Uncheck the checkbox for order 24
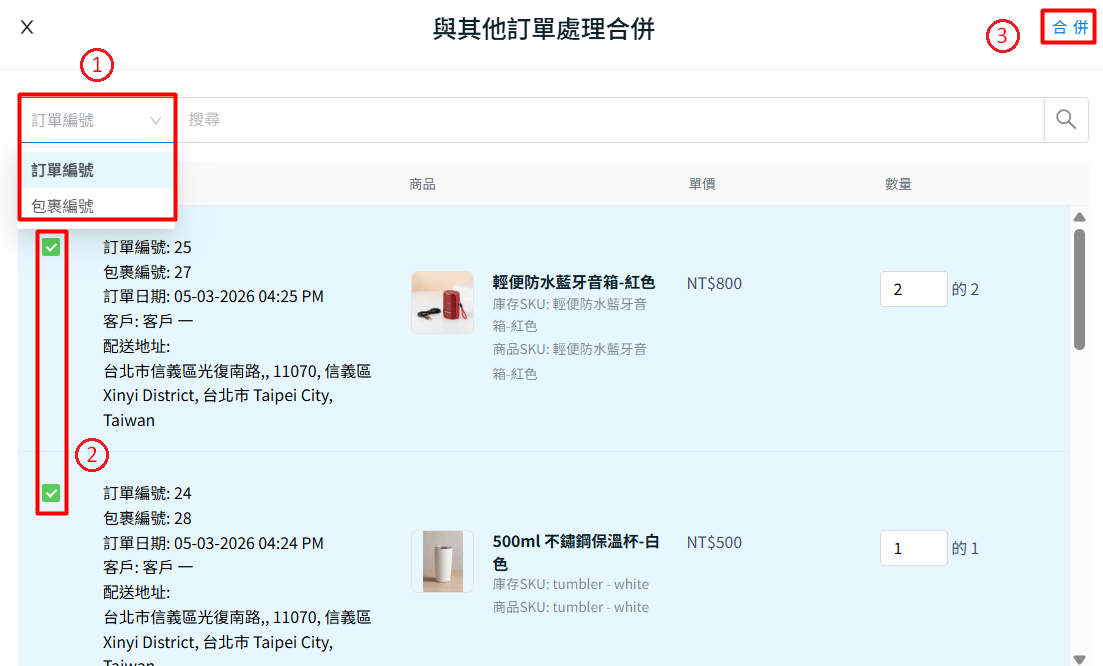This screenshot has height=666, width=1103. click(51, 493)
